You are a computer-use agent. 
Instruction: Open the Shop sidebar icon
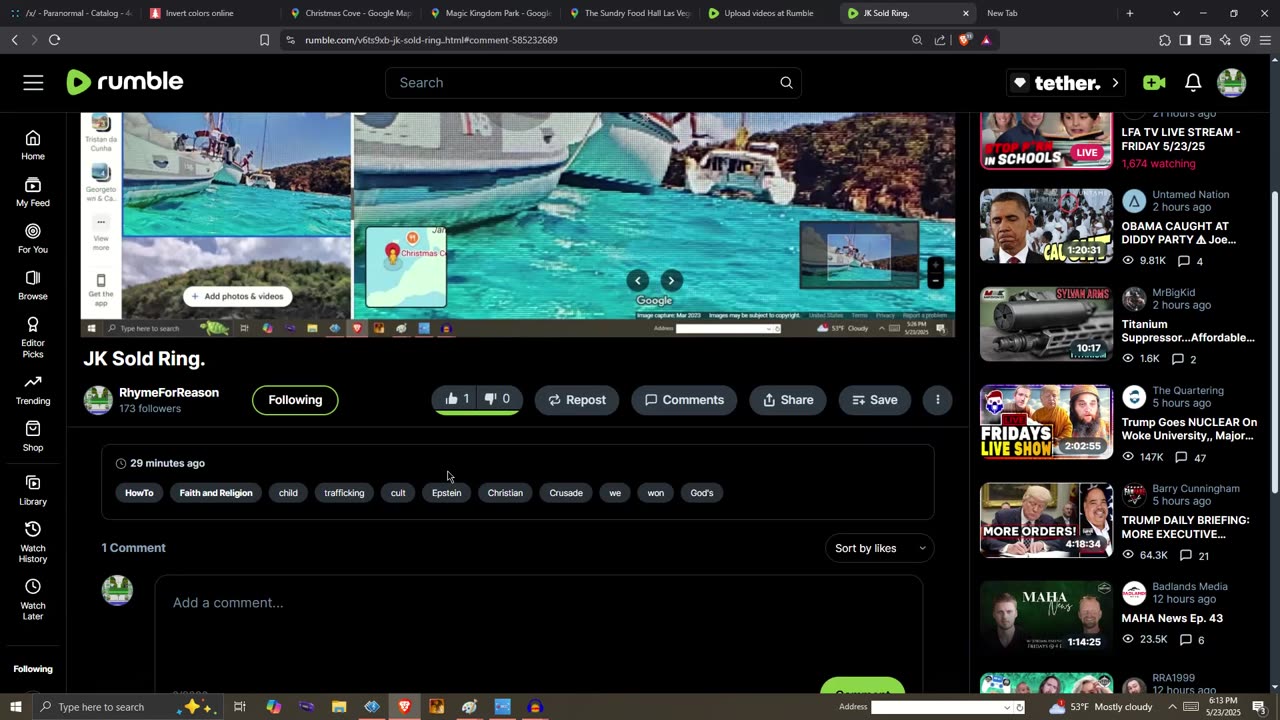click(33, 436)
